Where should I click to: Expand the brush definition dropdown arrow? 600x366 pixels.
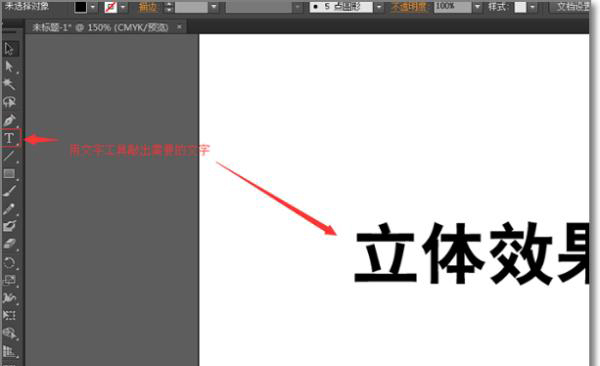click(x=379, y=7)
